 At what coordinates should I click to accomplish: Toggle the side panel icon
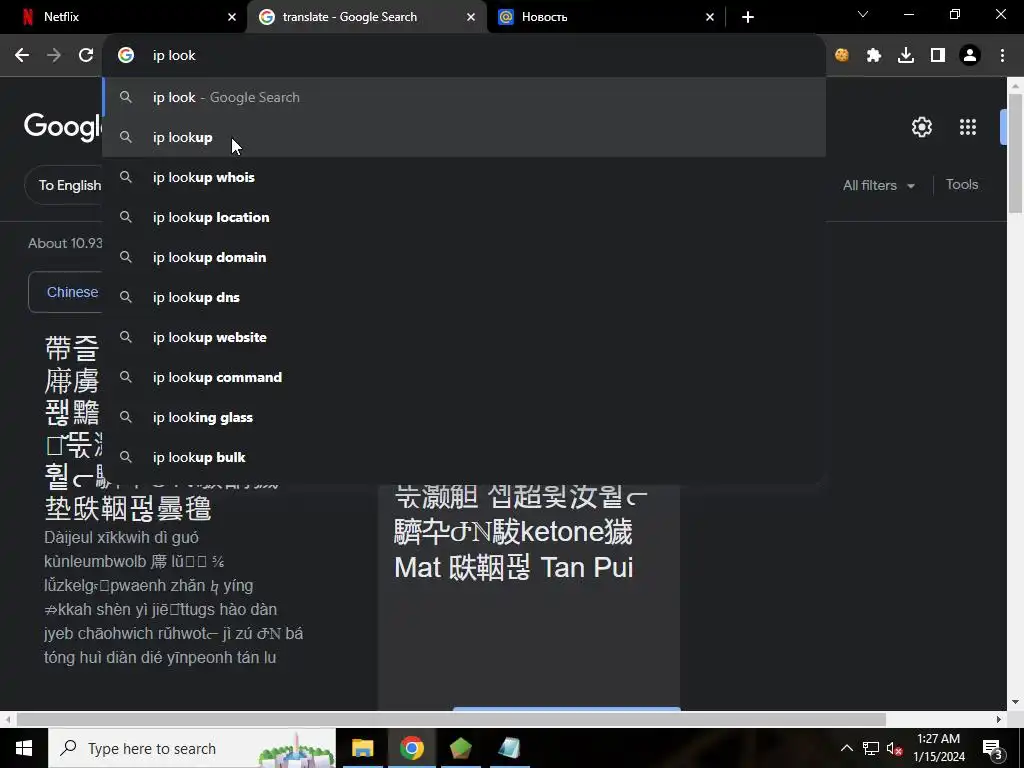[938, 56]
